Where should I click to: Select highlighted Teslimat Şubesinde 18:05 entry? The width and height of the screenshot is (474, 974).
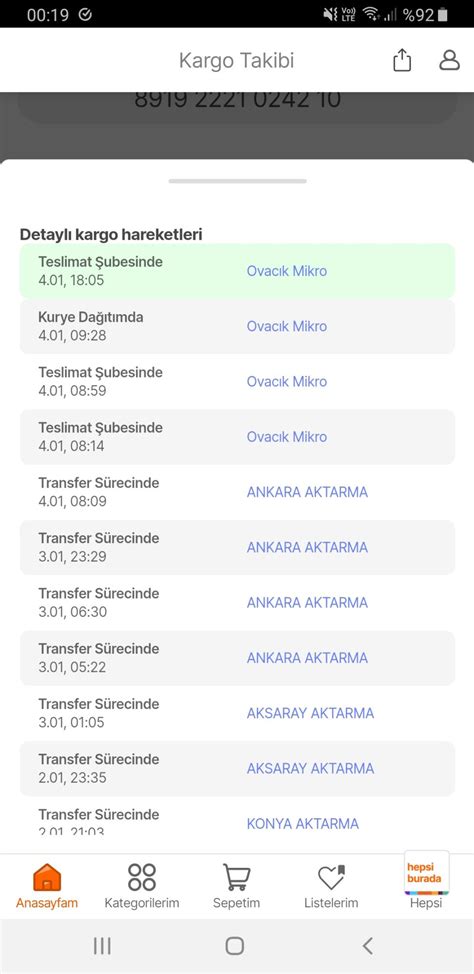click(237, 271)
